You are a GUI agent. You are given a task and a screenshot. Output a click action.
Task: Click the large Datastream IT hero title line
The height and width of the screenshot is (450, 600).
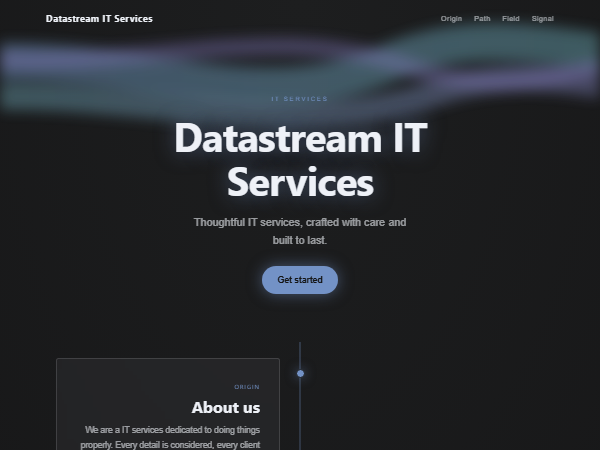click(301, 138)
